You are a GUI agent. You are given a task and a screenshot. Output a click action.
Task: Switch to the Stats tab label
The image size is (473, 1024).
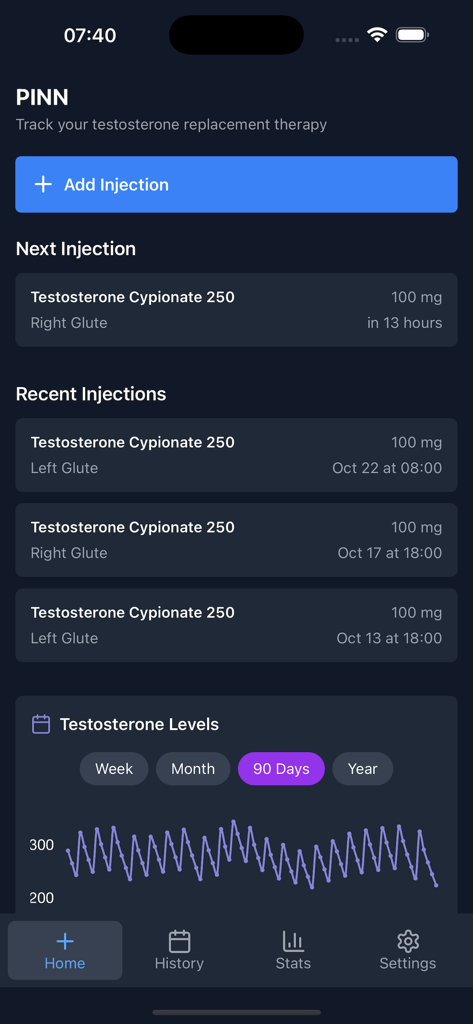(x=293, y=963)
